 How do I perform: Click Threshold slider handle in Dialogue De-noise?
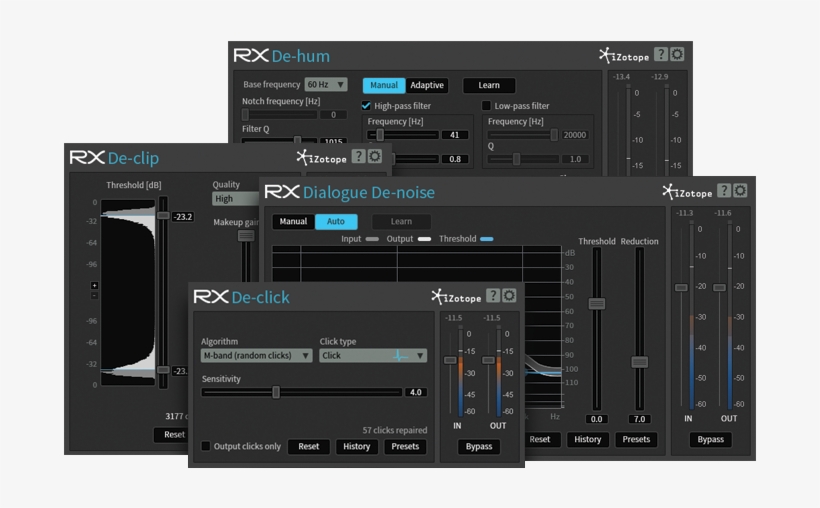pyautogui.click(x=597, y=303)
